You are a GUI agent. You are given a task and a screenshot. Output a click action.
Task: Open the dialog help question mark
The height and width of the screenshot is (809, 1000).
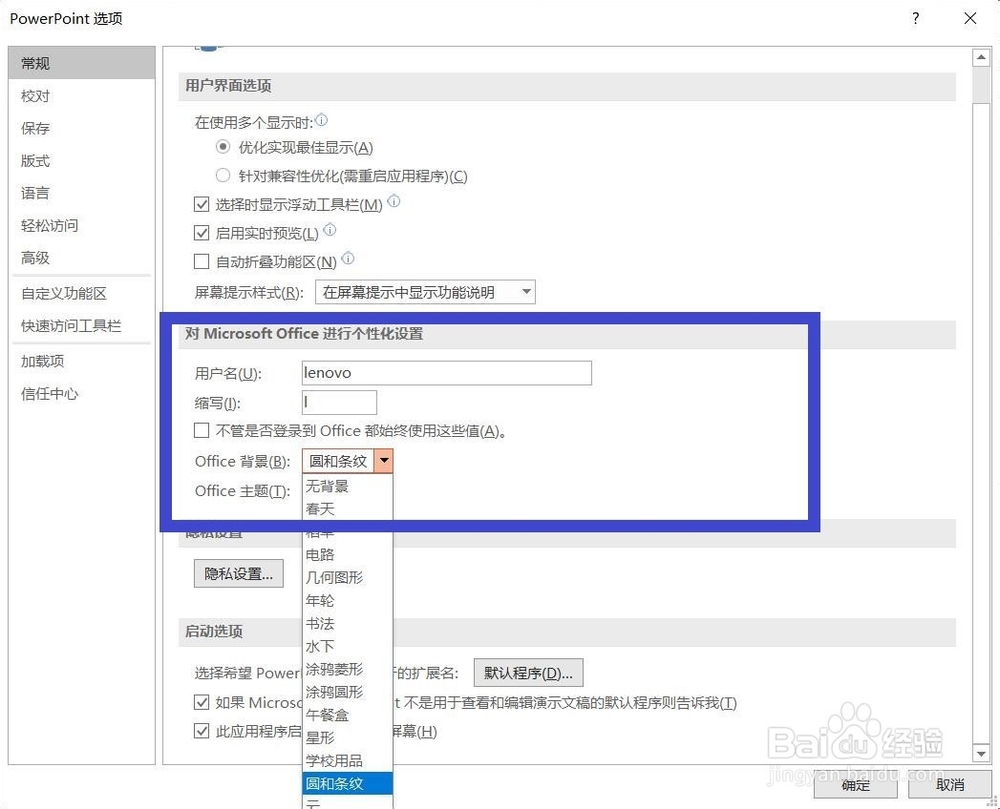click(x=915, y=18)
